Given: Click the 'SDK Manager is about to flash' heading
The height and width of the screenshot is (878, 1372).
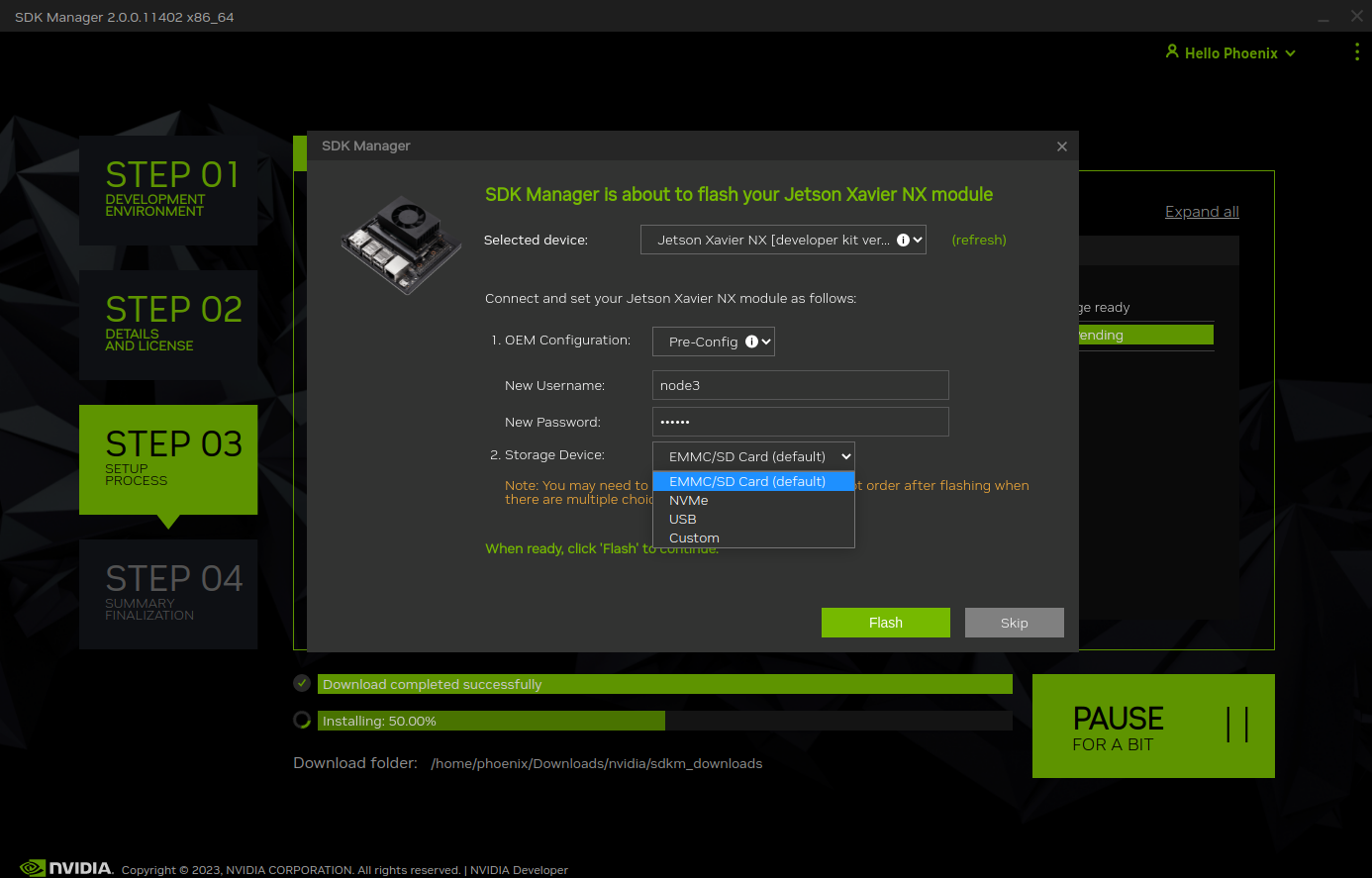Looking at the screenshot, I should click(x=738, y=194).
